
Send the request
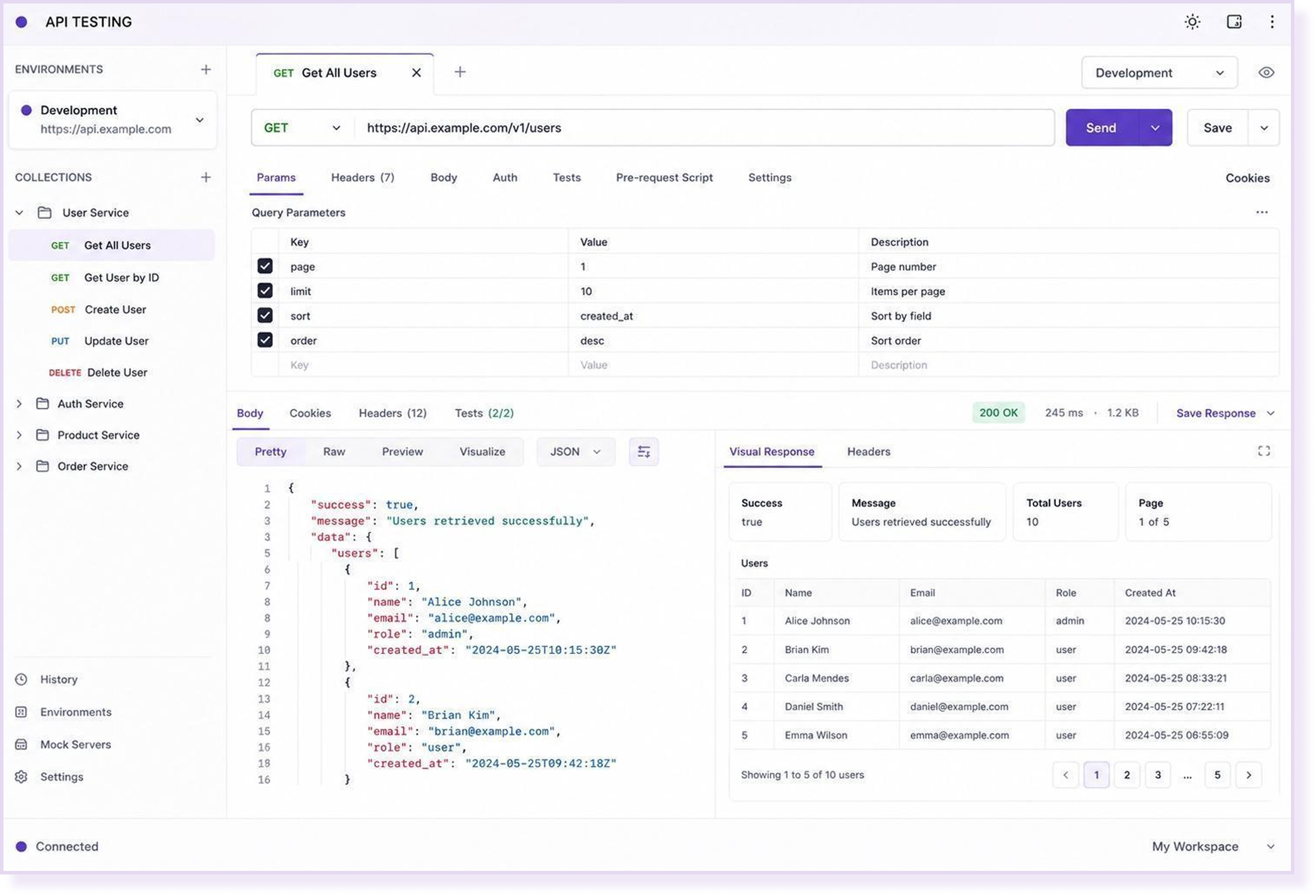point(1101,128)
